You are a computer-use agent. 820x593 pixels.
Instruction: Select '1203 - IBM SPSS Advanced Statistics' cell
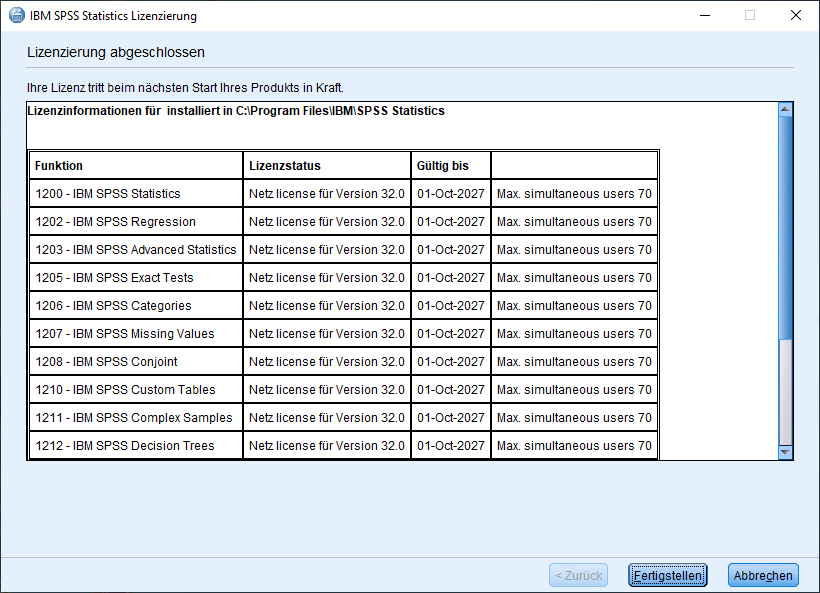point(136,249)
